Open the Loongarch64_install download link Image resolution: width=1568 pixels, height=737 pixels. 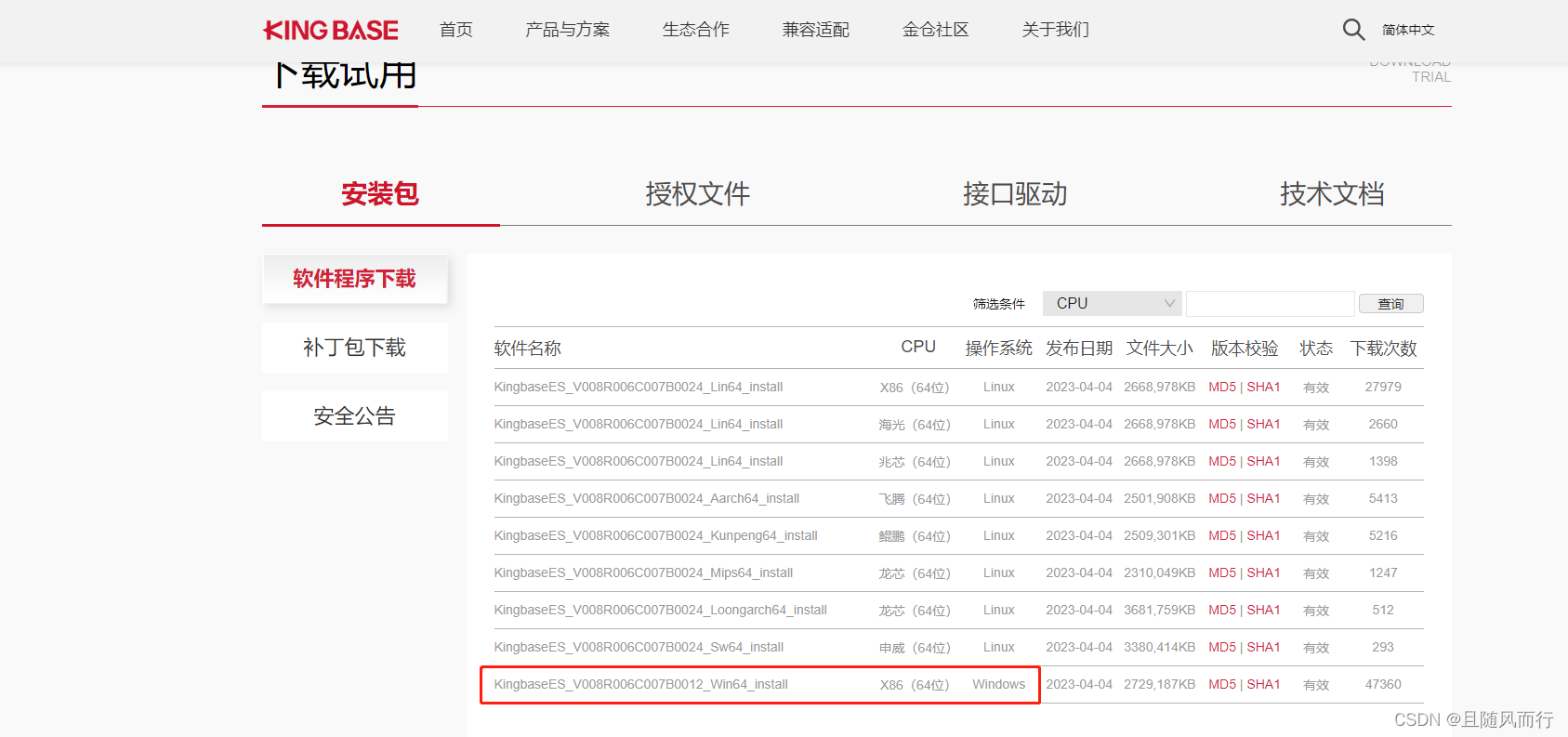pyautogui.click(x=661, y=610)
